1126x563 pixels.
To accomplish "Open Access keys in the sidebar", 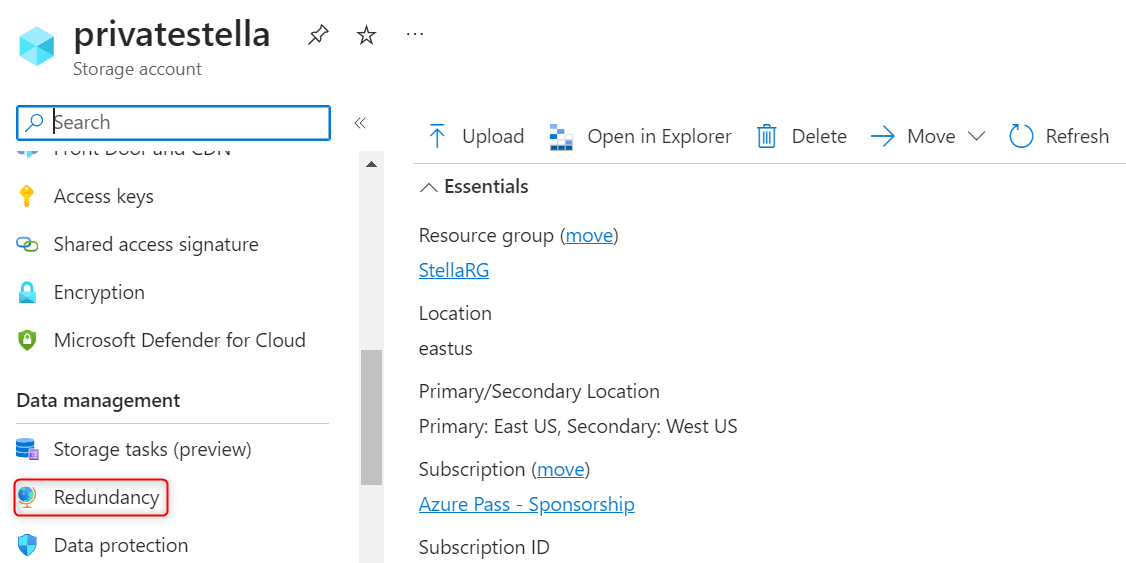I will 103,196.
